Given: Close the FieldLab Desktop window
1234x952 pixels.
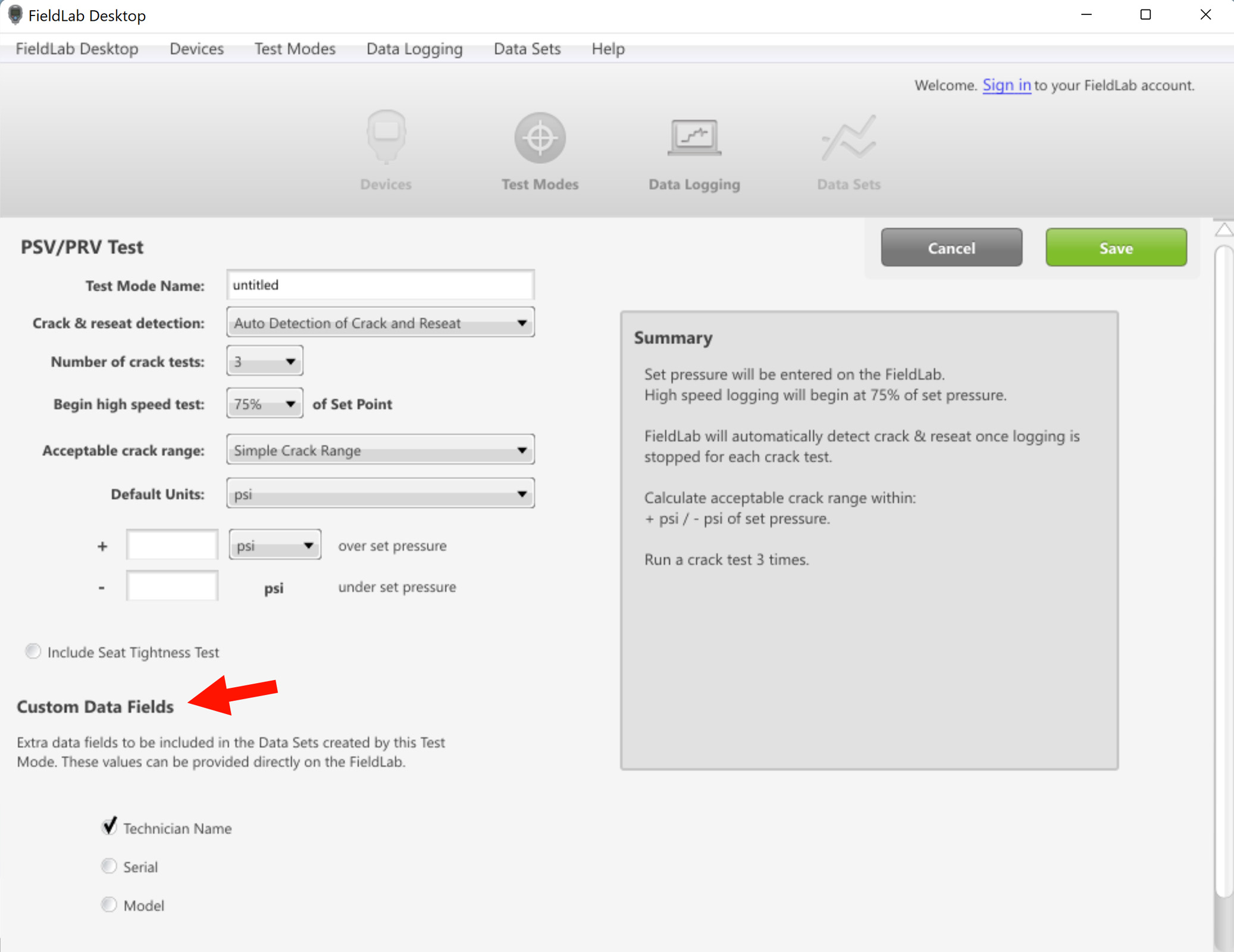Looking at the screenshot, I should [1205, 15].
